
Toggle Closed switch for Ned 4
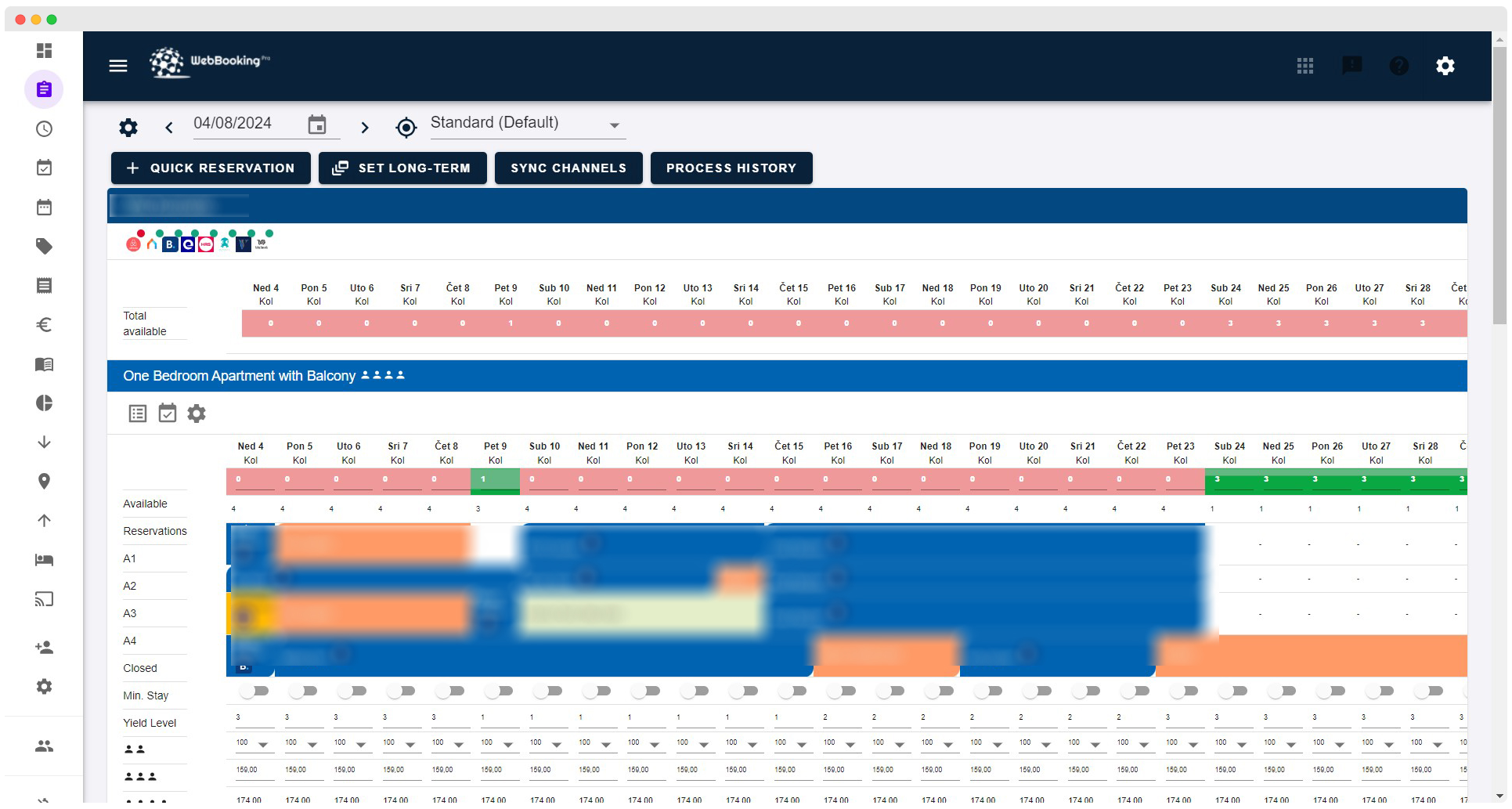(254, 691)
